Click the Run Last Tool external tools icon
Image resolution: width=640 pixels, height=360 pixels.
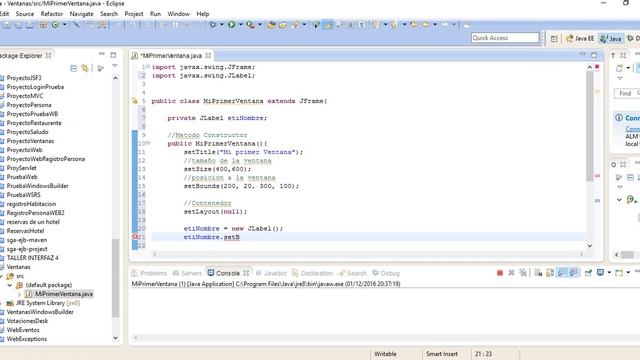click(x=250, y=25)
